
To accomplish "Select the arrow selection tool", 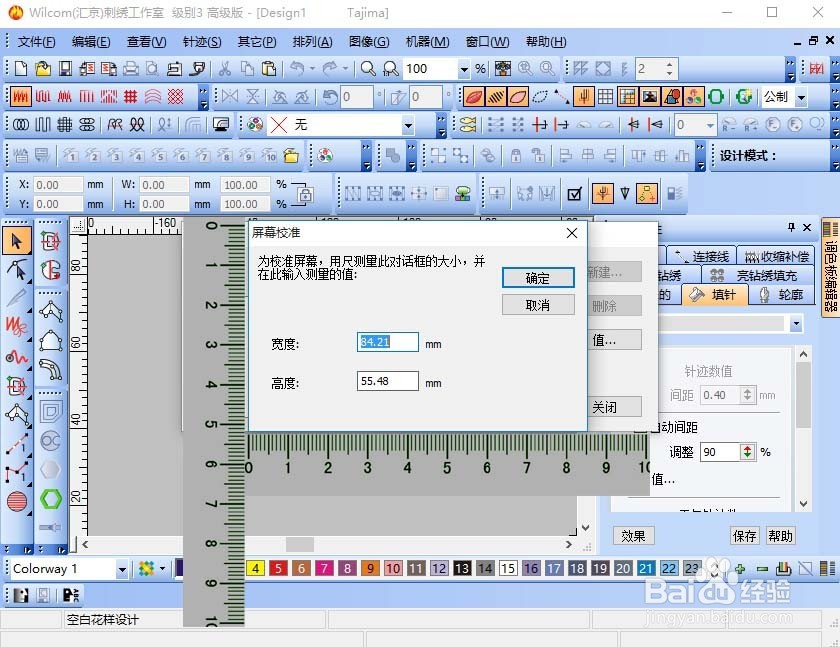I will tap(15, 240).
